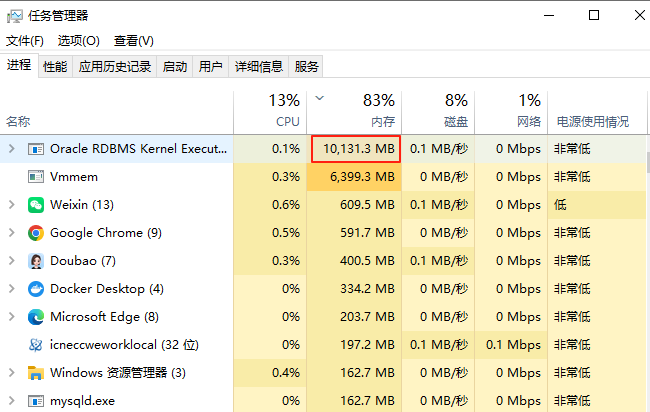Viewport: 650px width, 412px height.
Task: Maximize the Task Manager window
Action: [x=594, y=16]
